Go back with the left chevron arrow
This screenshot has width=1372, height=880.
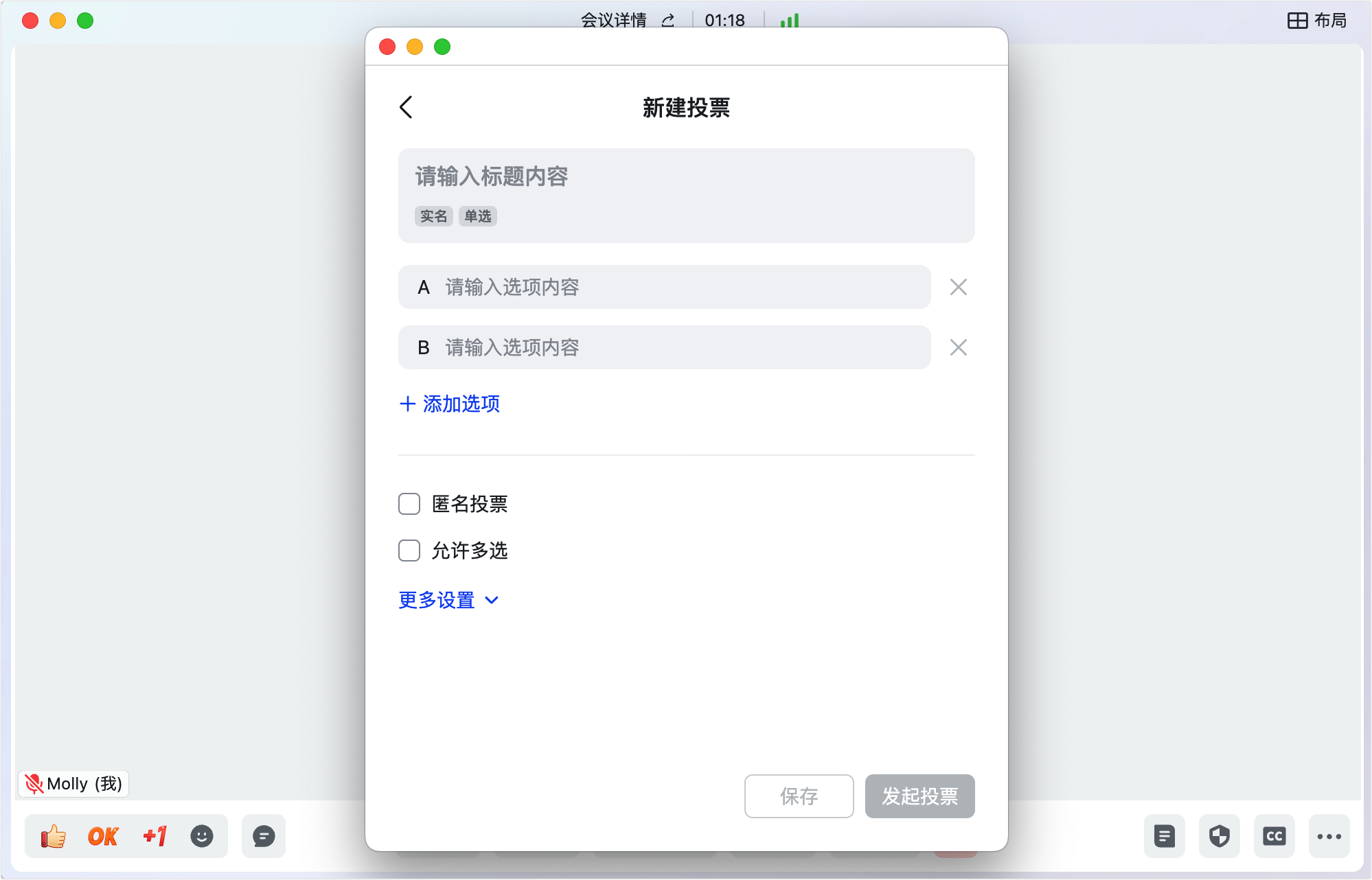405,108
